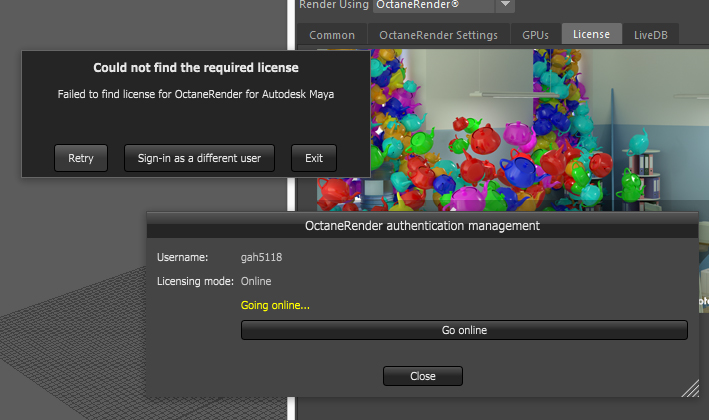This screenshot has height=420, width=709.
Task: Switch to the GPUs tab
Action: pyautogui.click(x=535, y=35)
